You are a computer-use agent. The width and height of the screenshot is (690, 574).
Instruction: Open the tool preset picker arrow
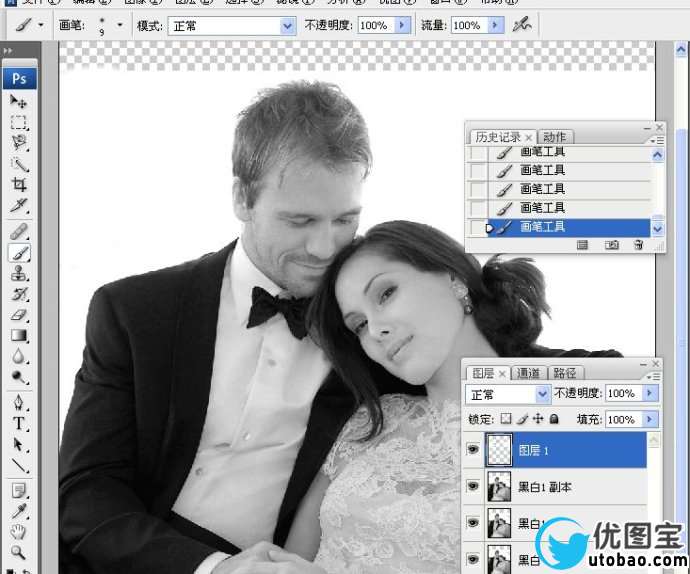tap(41, 25)
